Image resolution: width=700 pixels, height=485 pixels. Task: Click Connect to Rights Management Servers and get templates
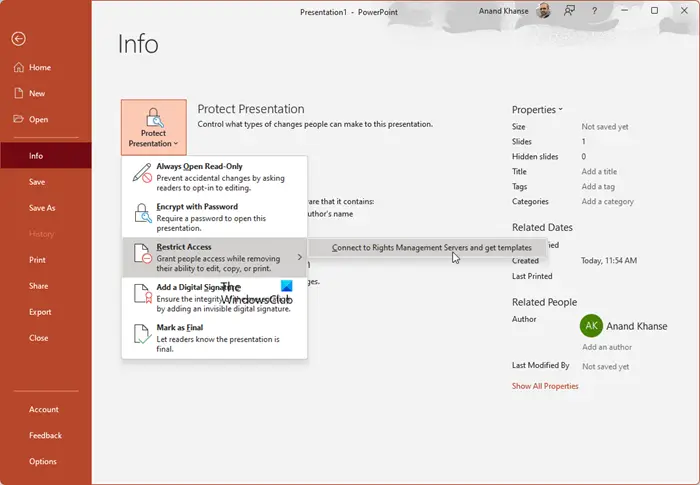427,248
